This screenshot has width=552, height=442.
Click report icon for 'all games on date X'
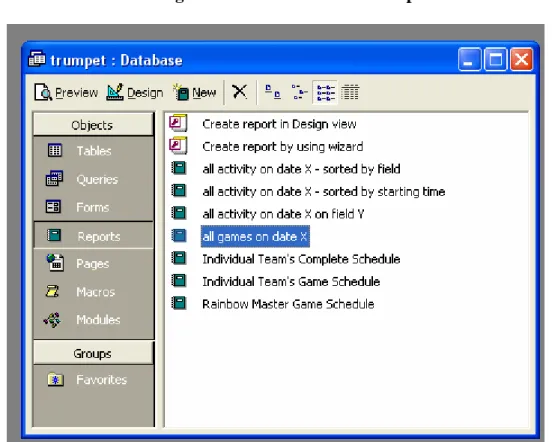pyautogui.click(x=178, y=235)
